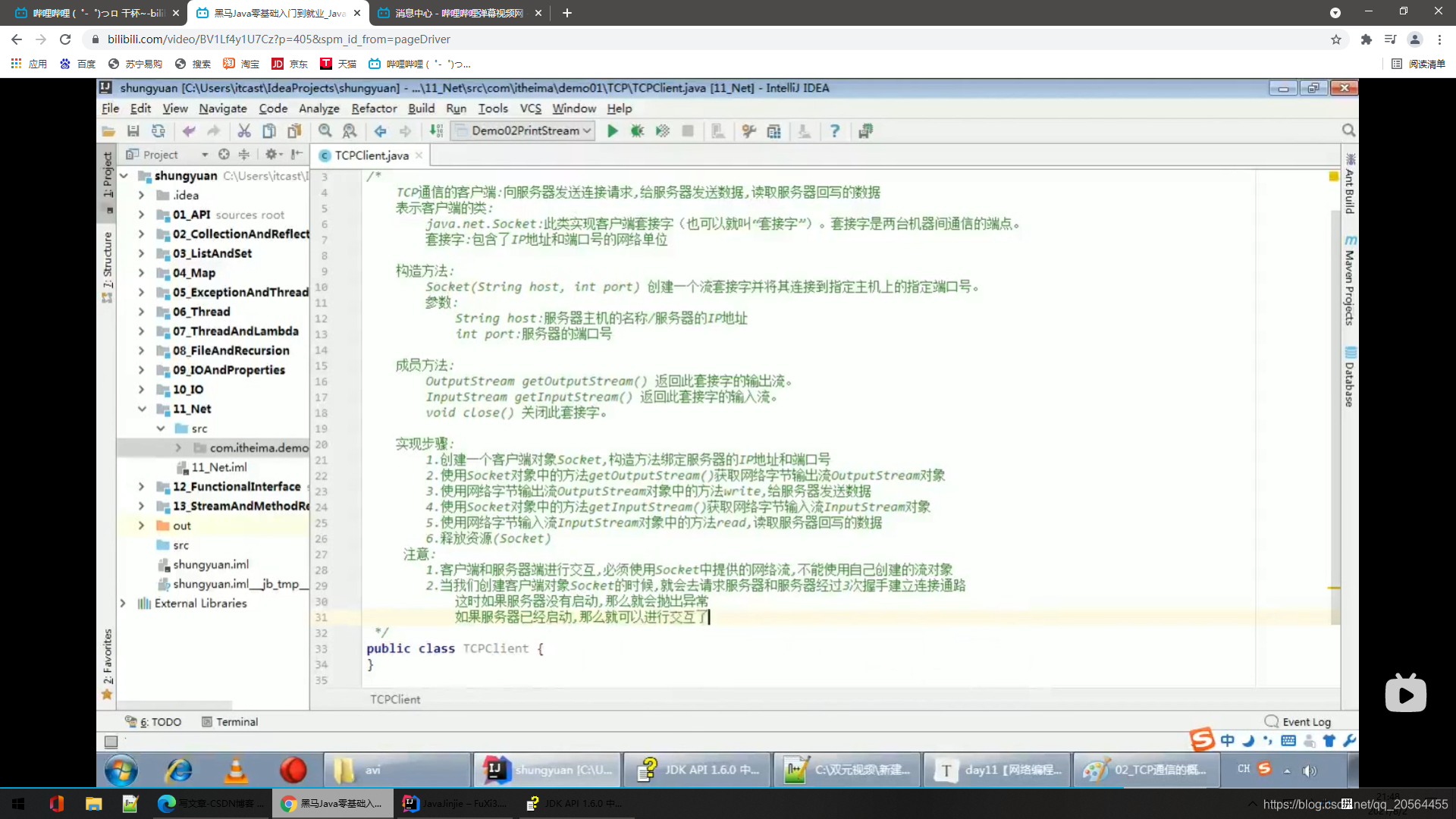Select the TCPClient.java editor tab
Viewport: 1456px width, 819px height.
tap(371, 155)
